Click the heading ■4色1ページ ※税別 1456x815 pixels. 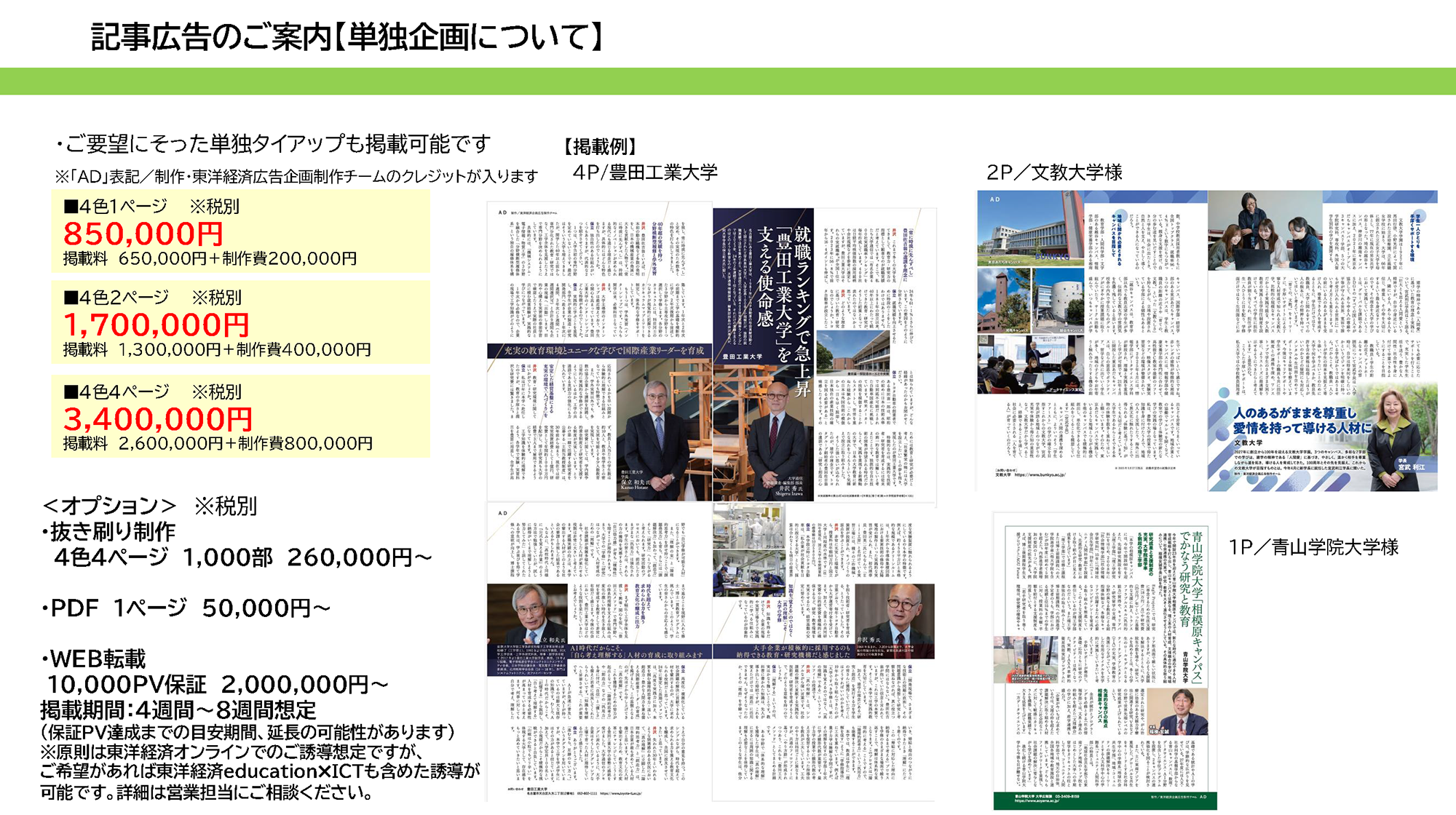tap(151, 207)
